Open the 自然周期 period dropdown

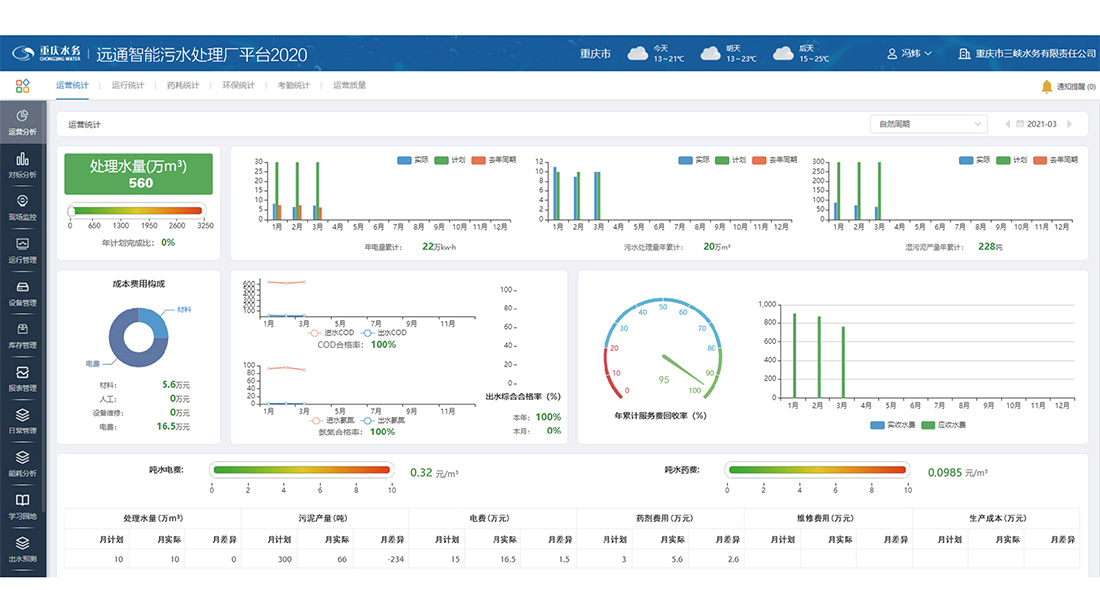929,124
